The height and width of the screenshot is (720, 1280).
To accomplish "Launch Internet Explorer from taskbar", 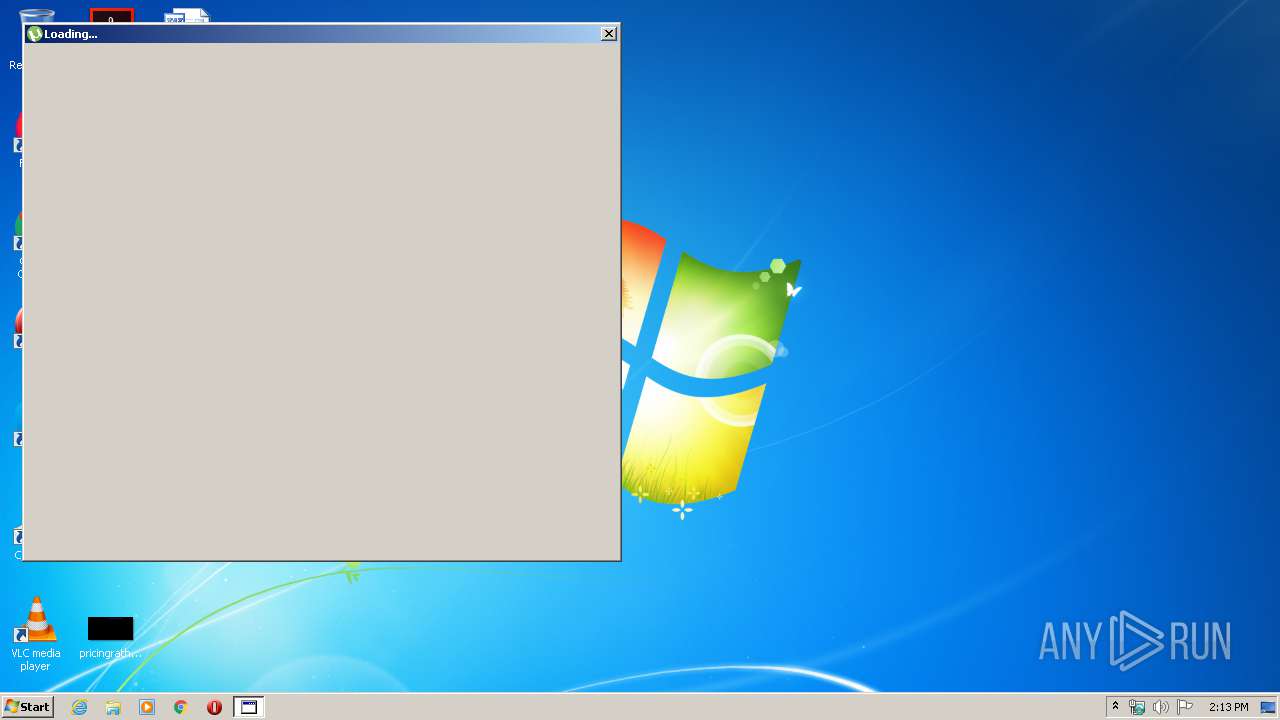I will 79,707.
